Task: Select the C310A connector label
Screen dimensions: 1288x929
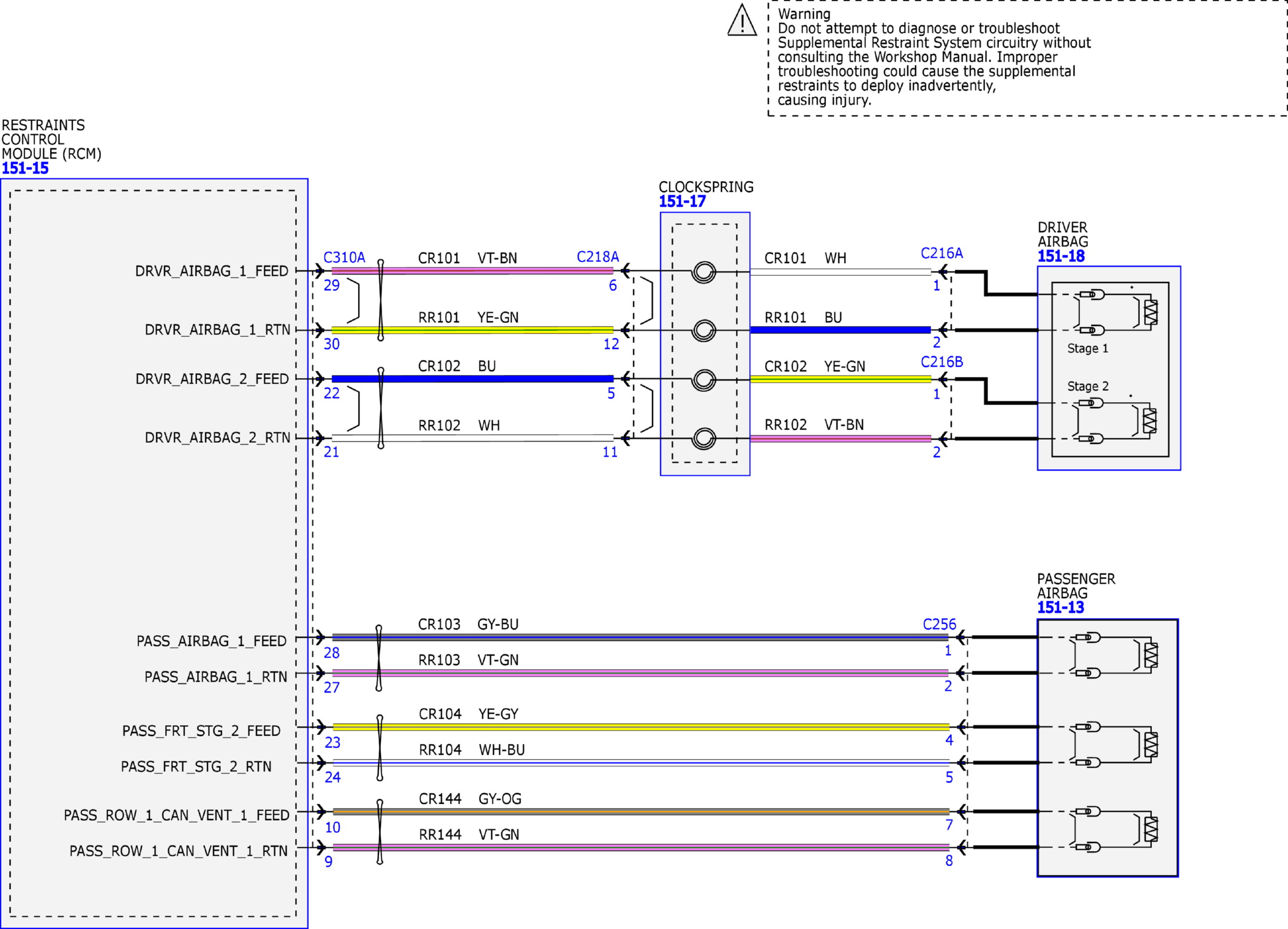Action: pyautogui.click(x=344, y=257)
